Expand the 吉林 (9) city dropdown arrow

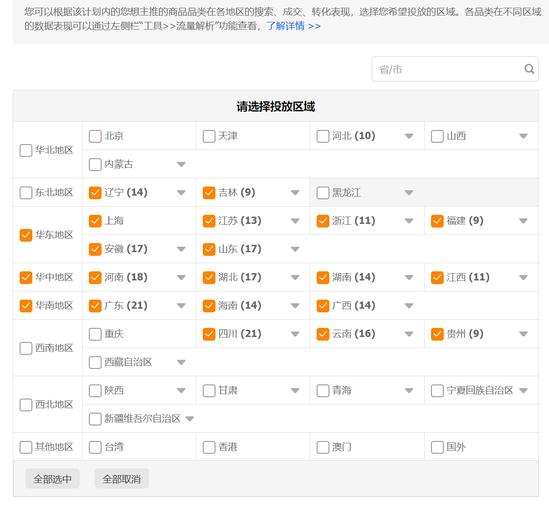coord(295,193)
